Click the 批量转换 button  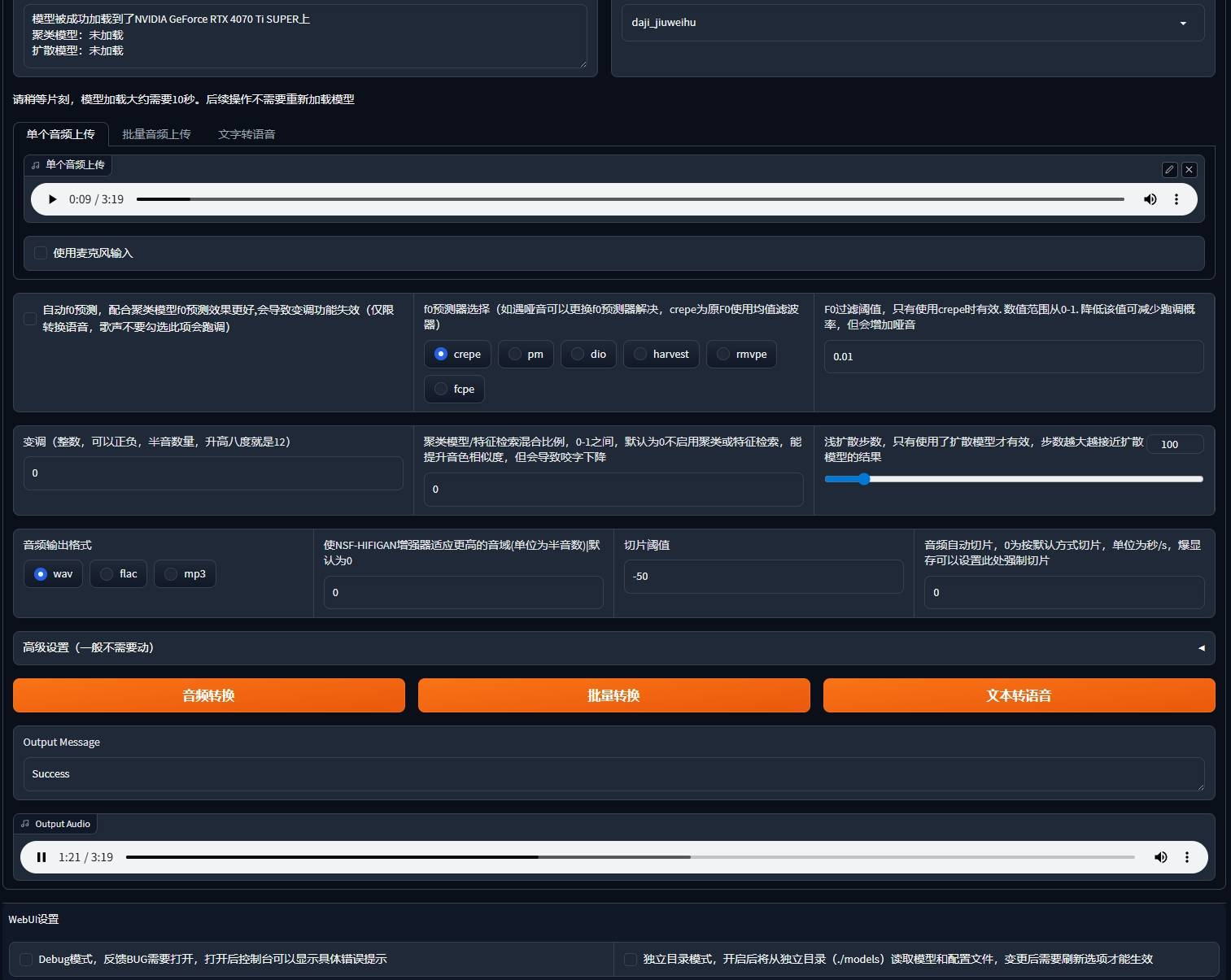[x=614, y=695]
